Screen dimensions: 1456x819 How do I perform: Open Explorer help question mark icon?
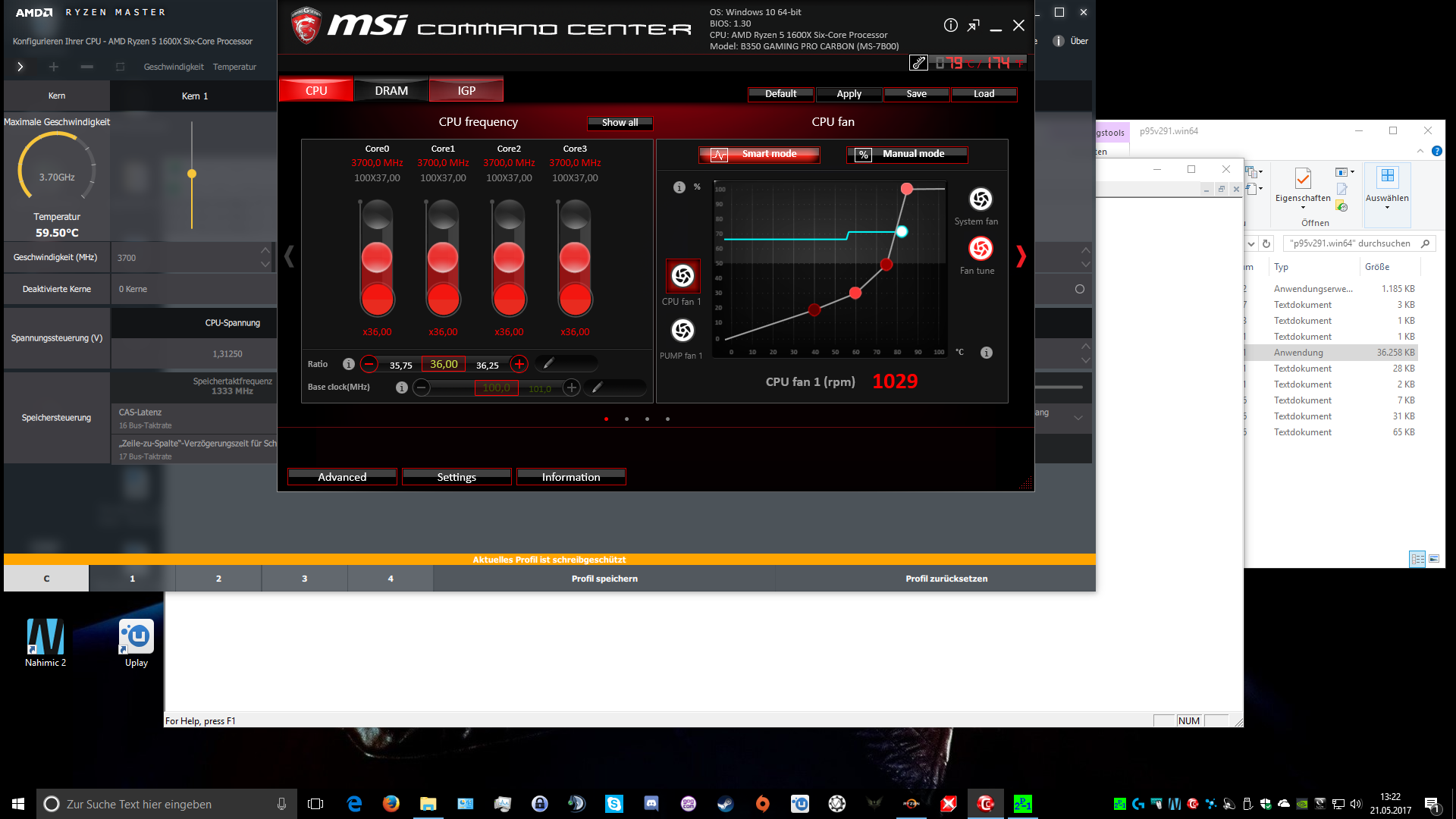[1436, 151]
